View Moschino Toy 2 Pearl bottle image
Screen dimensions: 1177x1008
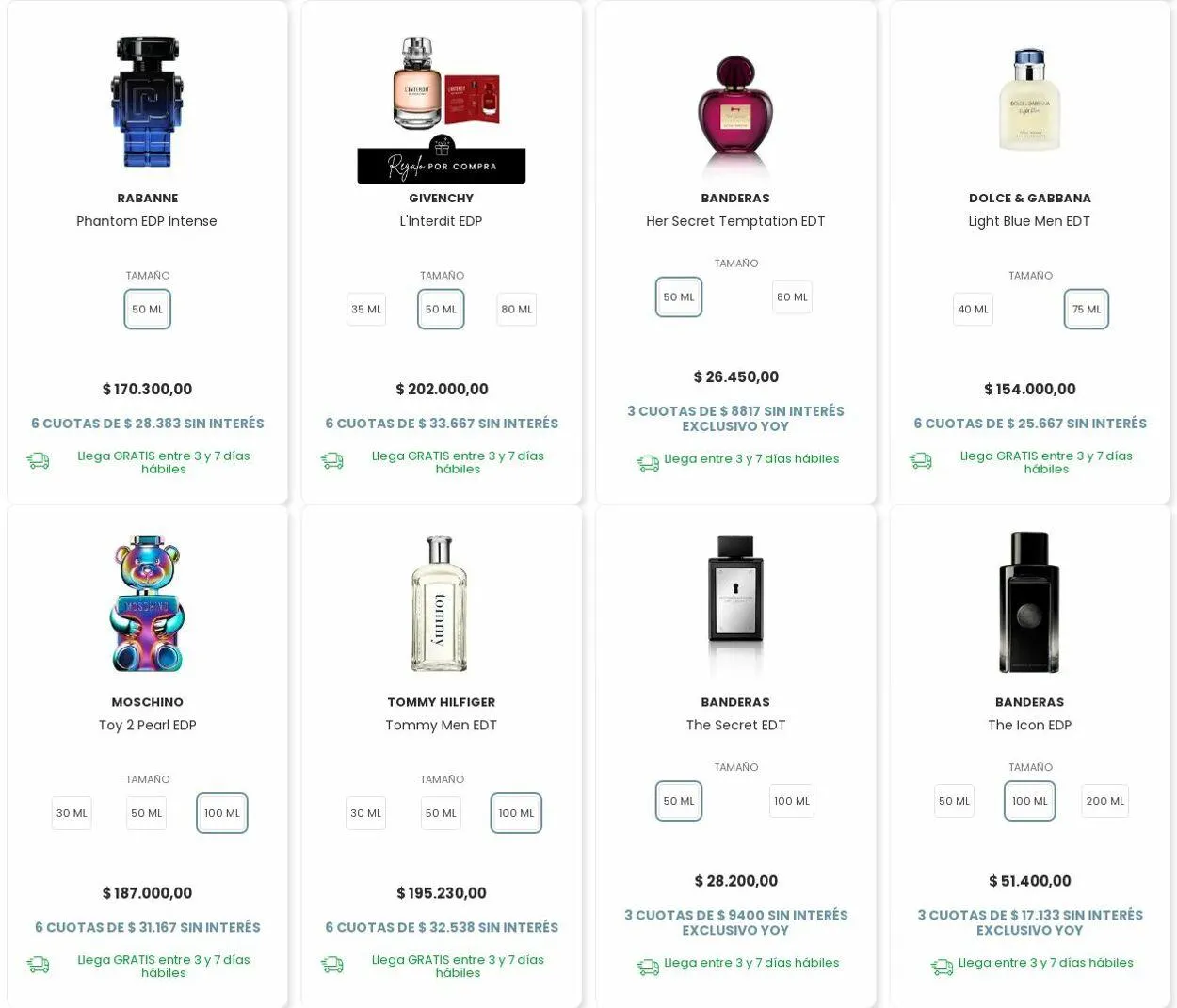[147, 603]
